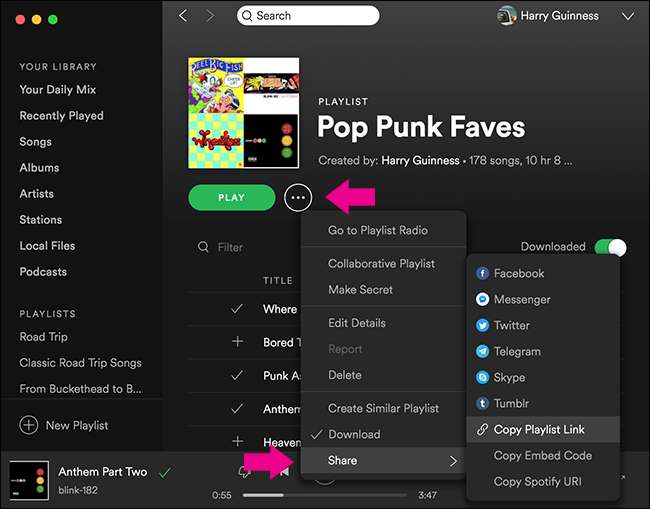Open the user account dropdown chevron
This screenshot has width=650, height=509.
(627, 16)
